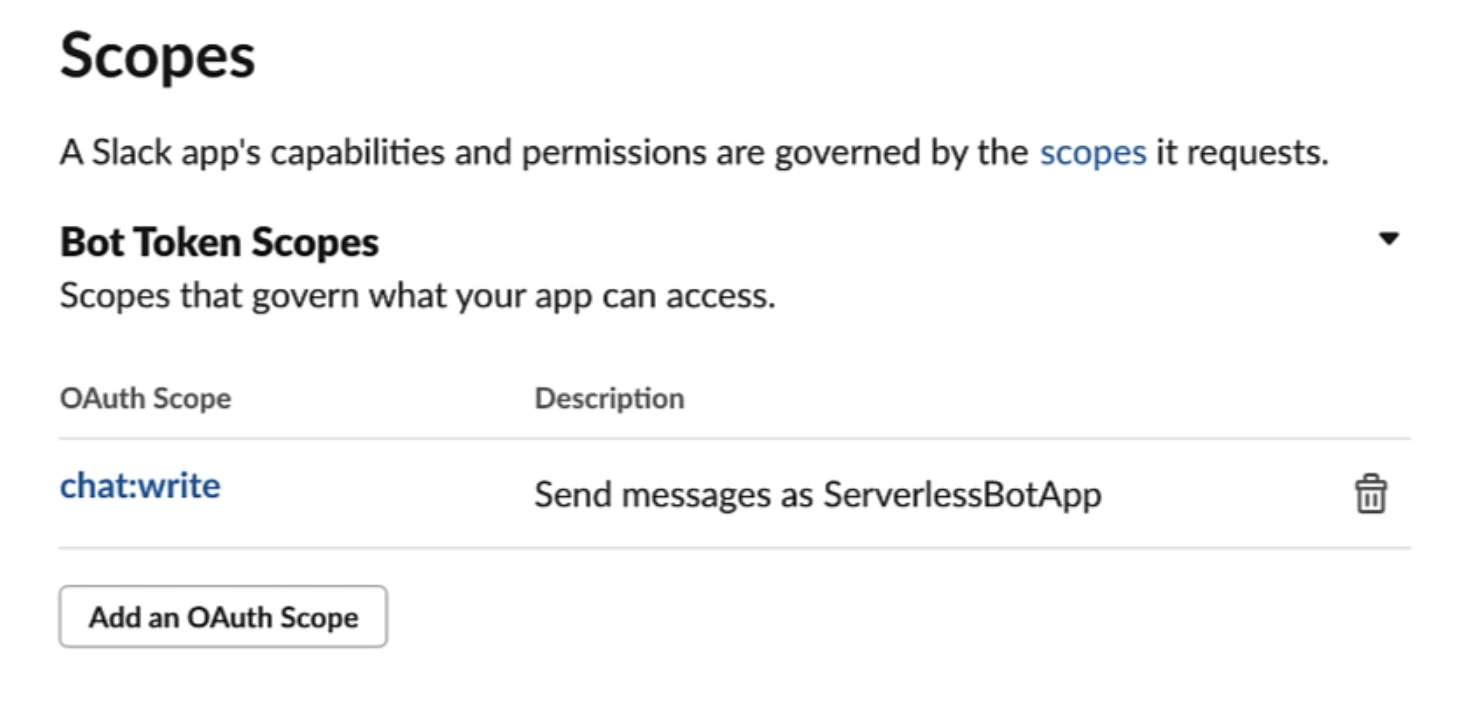
Task: Delete the chat:write scope via trash icon
Action: (x=1370, y=494)
